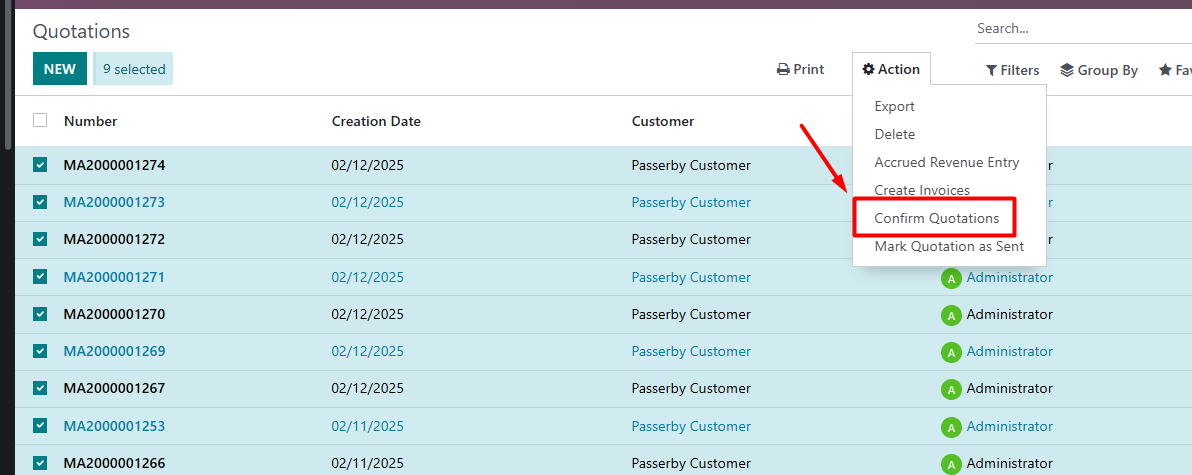This screenshot has width=1192, height=475.
Task: Uncheck the row MA2000001274 checkbox
Action: [40, 165]
